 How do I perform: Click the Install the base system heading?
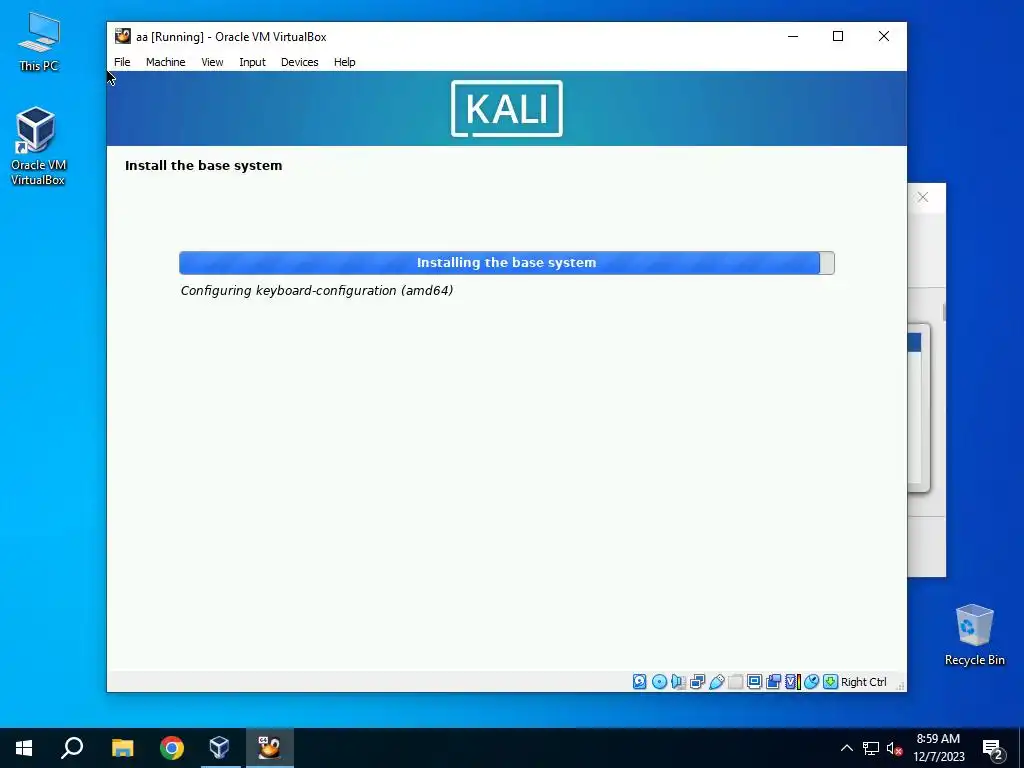[204, 165]
